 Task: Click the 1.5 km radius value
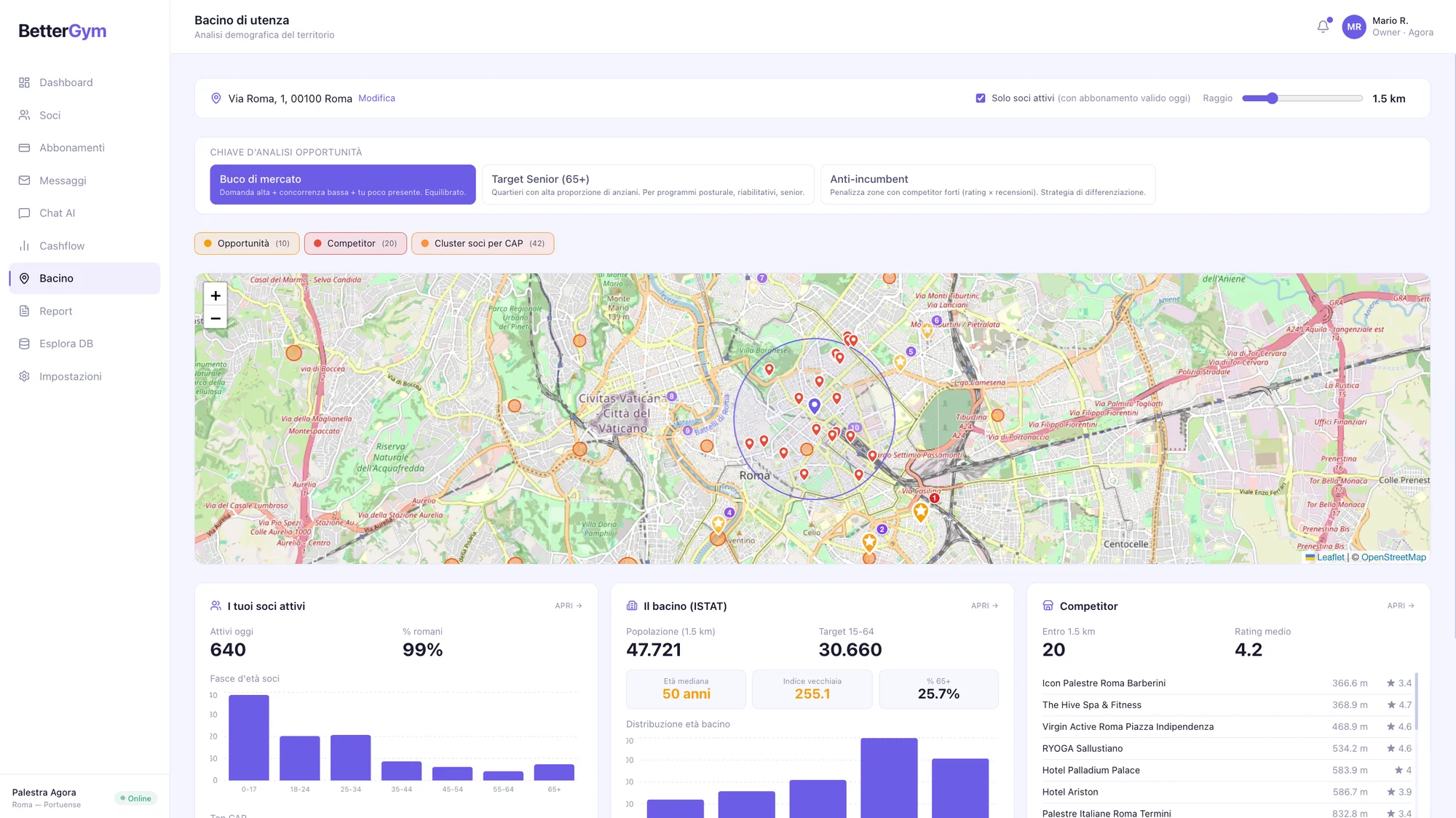(1389, 99)
